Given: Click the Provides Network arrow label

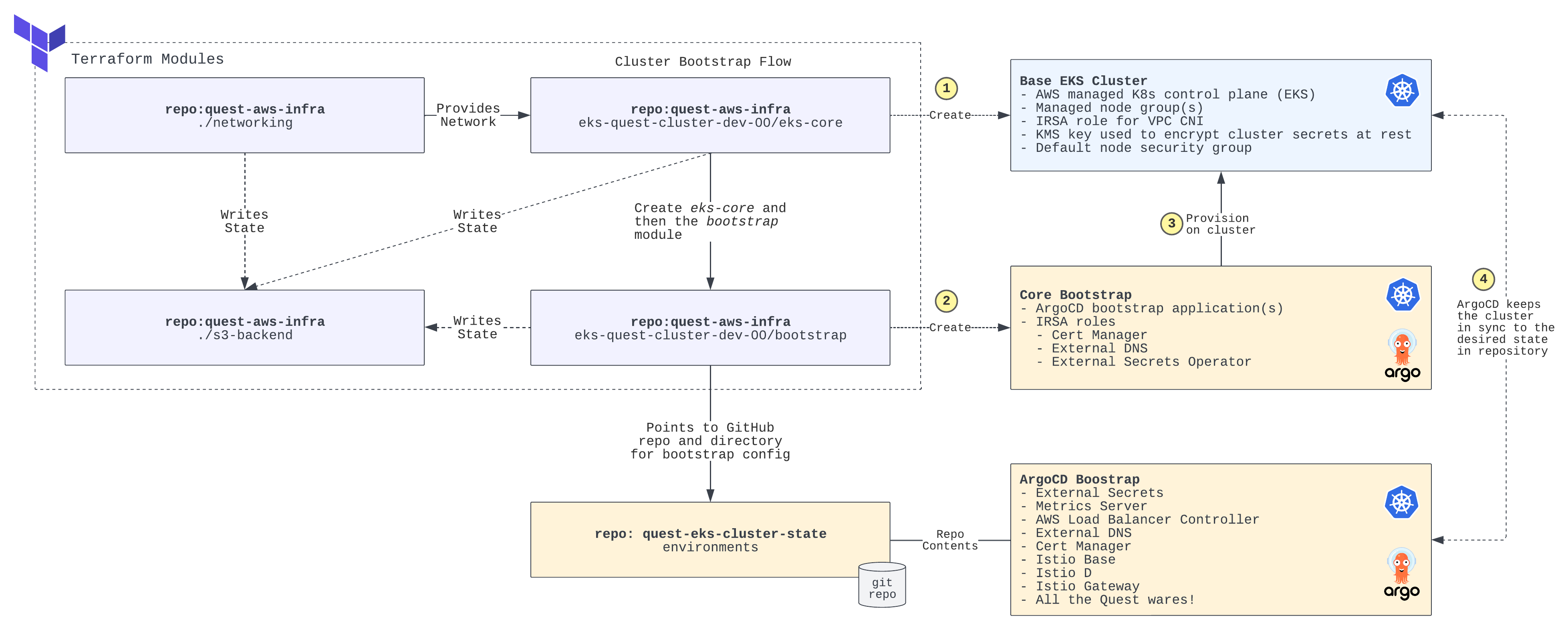Looking at the screenshot, I should pyautogui.click(x=468, y=115).
